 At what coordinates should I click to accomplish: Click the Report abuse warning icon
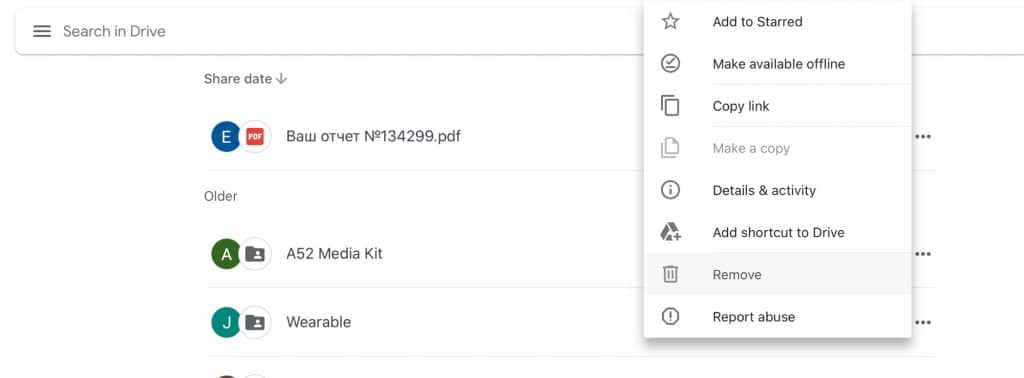pos(670,317)
